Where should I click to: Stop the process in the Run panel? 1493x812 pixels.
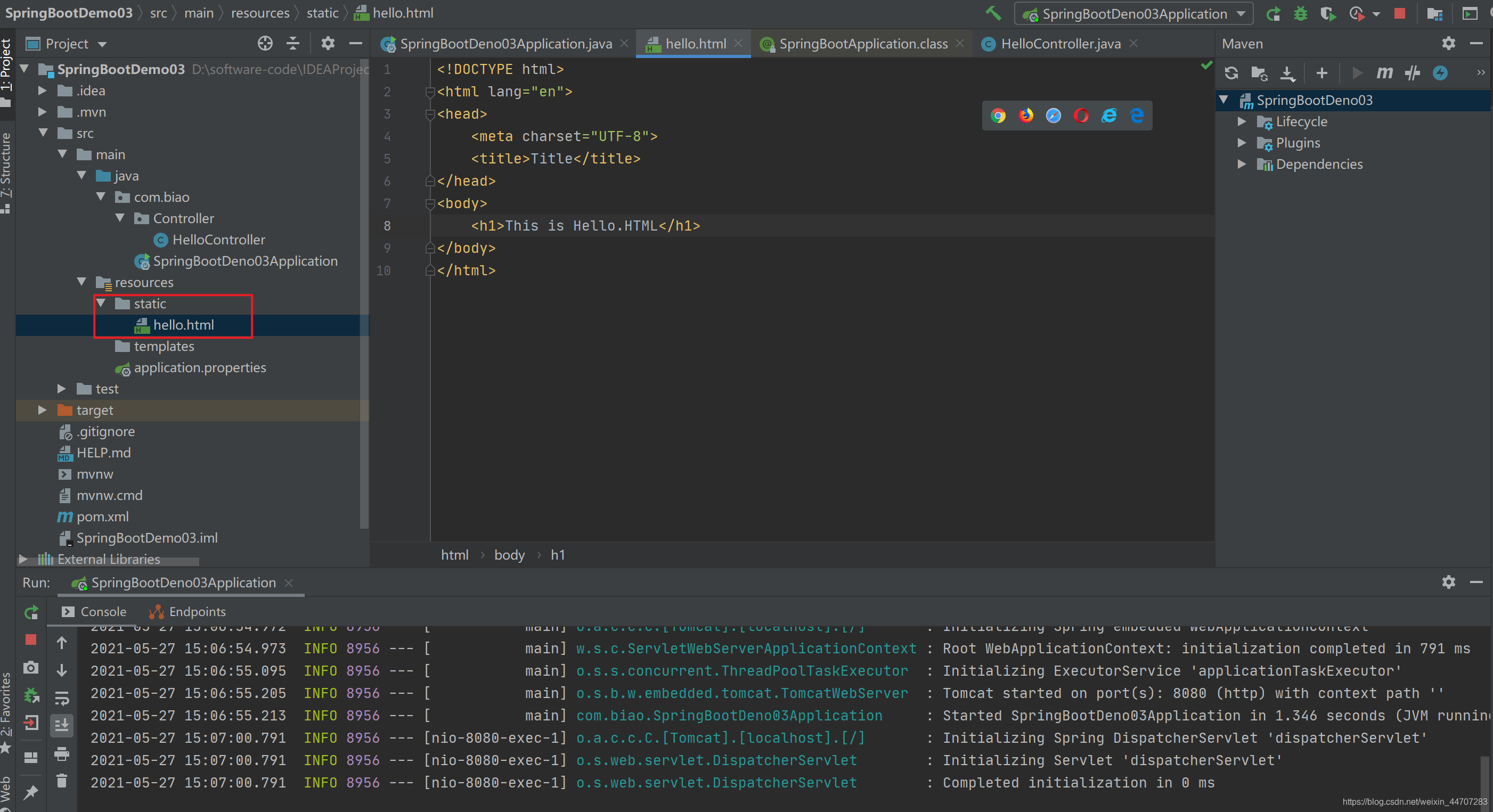[31, 639]
